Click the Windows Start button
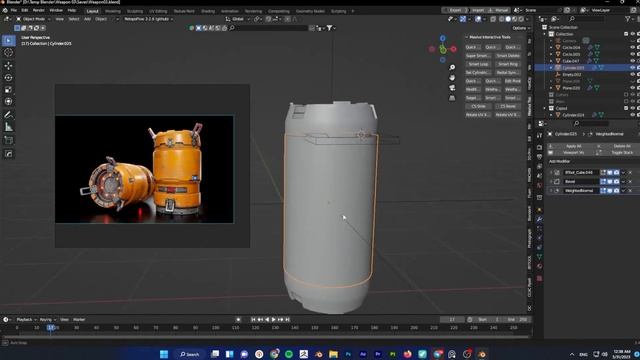Screen dimensions: 640x360 pos(164,354)
